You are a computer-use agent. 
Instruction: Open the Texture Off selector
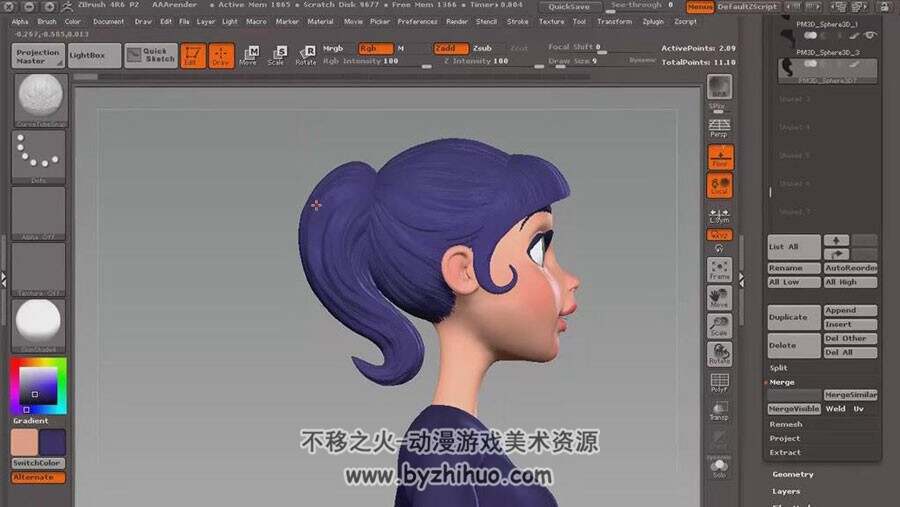pyautogui.click(x=40, y=269)
